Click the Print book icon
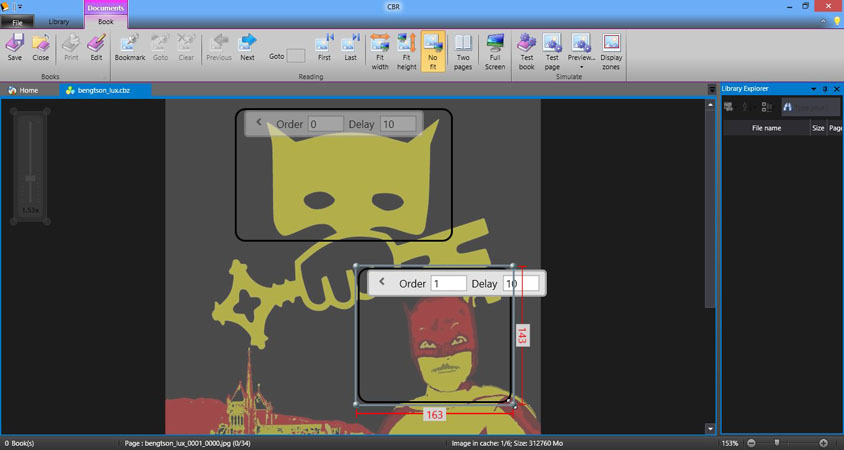Image resolution: width=844 pixels, height=450 pixels. point(71,47)
